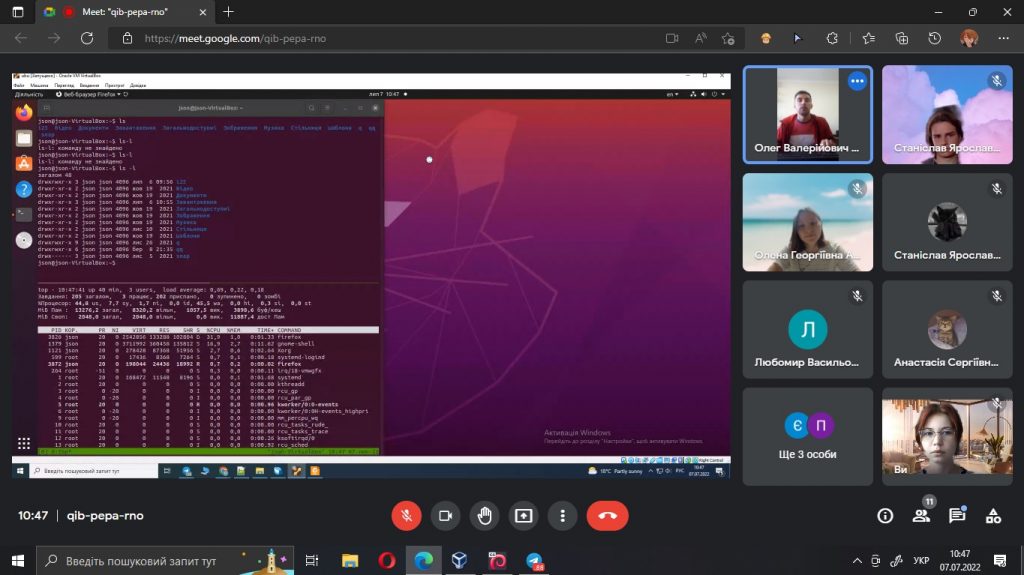Open Telegram from the taskbar

click(x=535, y=561)
